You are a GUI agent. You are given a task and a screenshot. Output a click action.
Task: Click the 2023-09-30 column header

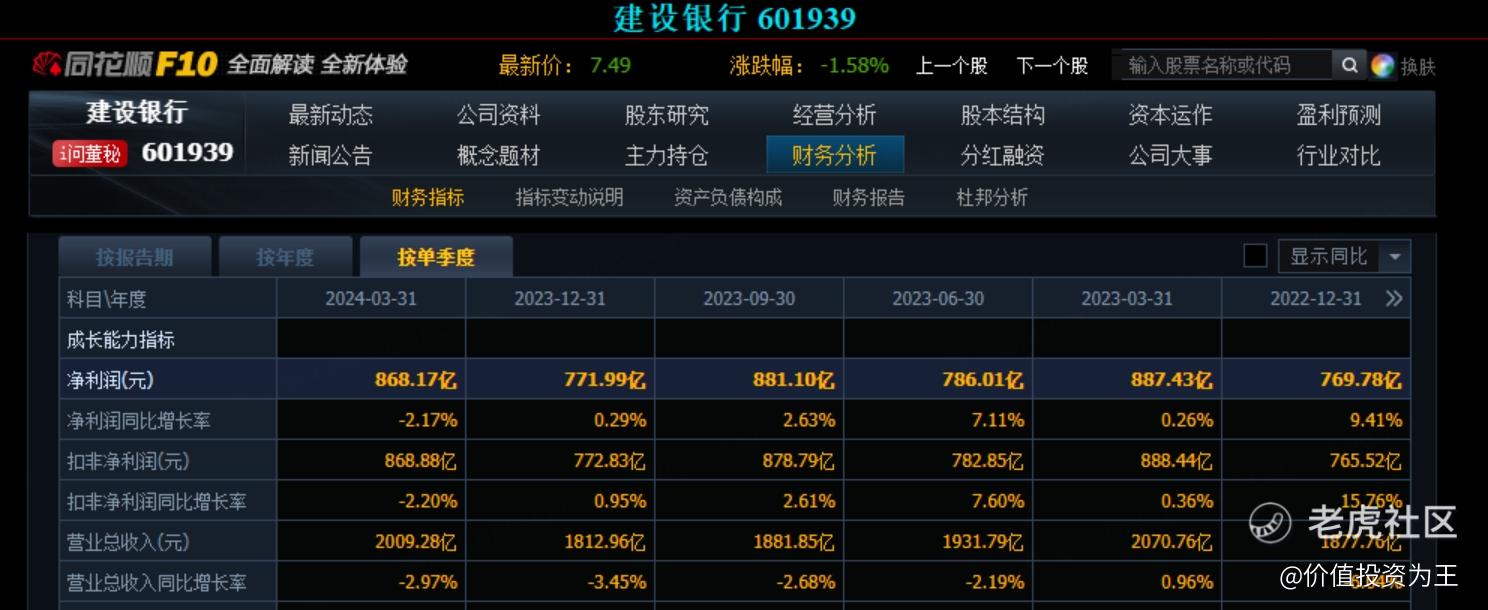(749, 298)
